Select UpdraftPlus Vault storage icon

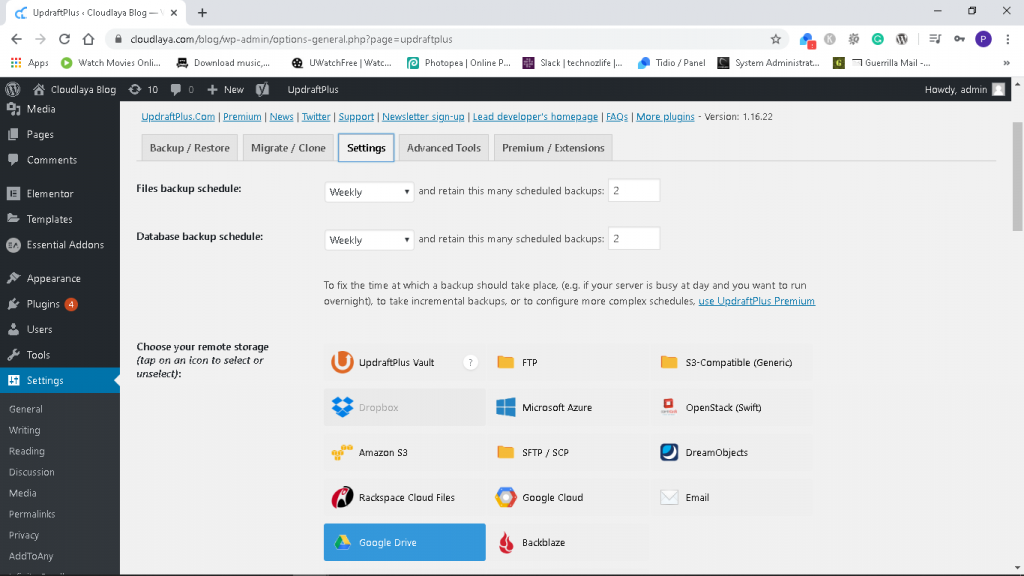(342, 362)
